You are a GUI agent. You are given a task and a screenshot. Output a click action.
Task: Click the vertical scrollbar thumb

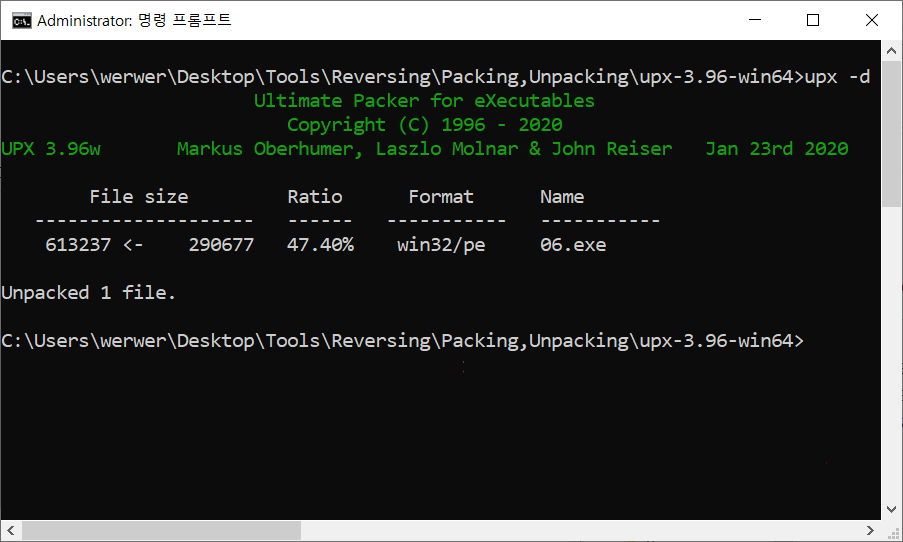[x=891, y=134]
